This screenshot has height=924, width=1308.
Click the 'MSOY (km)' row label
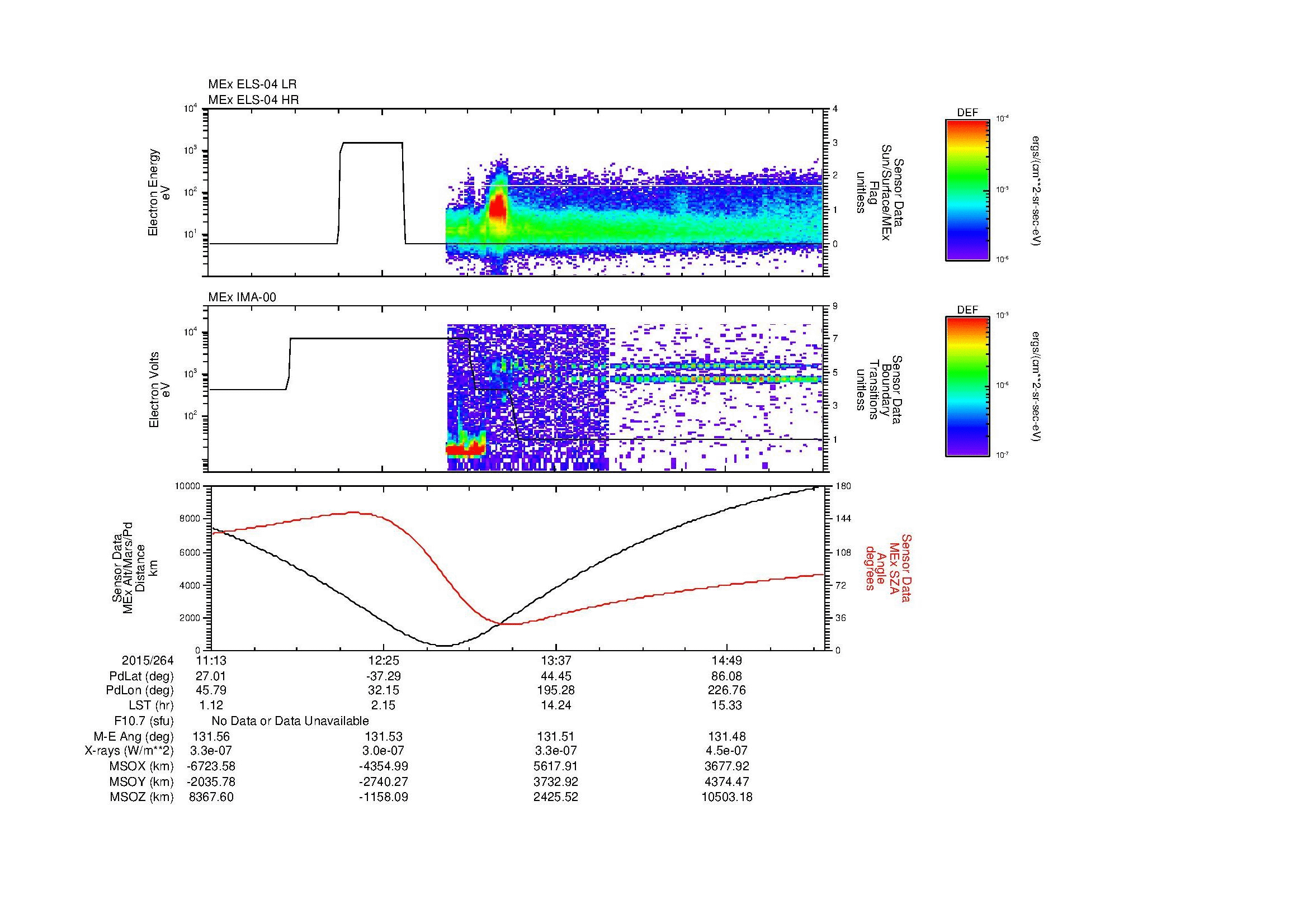pos(142,781)
